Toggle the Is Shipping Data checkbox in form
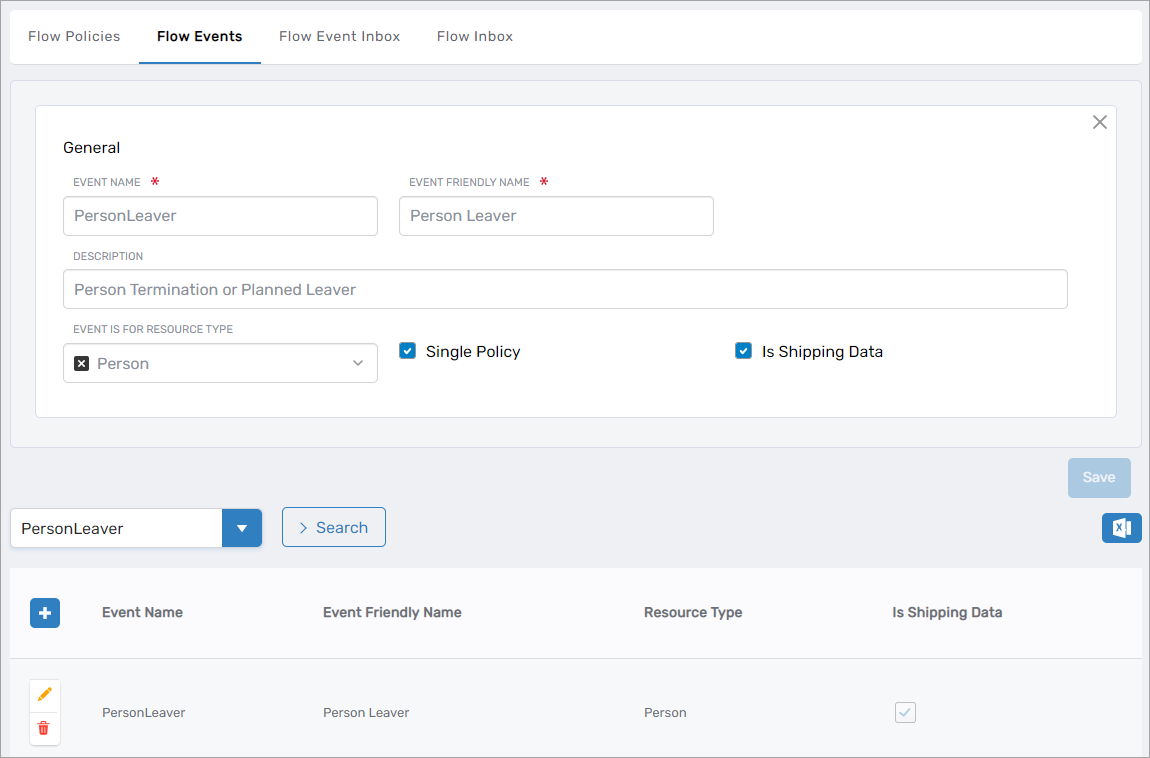This screenshot has height=758, width=1150. pyautogui.click(x=743, y=351)
